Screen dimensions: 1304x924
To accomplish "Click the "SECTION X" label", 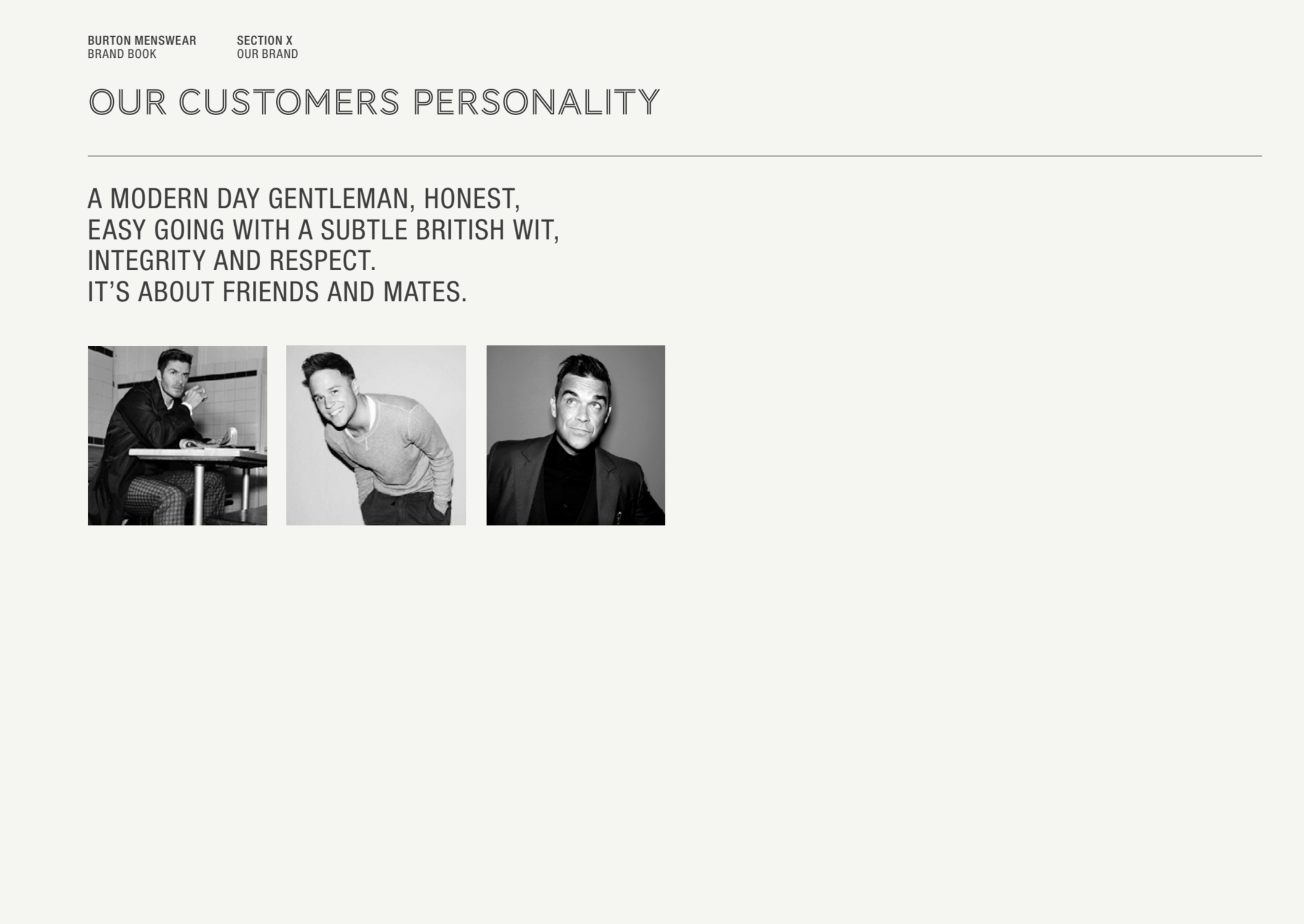I will pos(264,40).
